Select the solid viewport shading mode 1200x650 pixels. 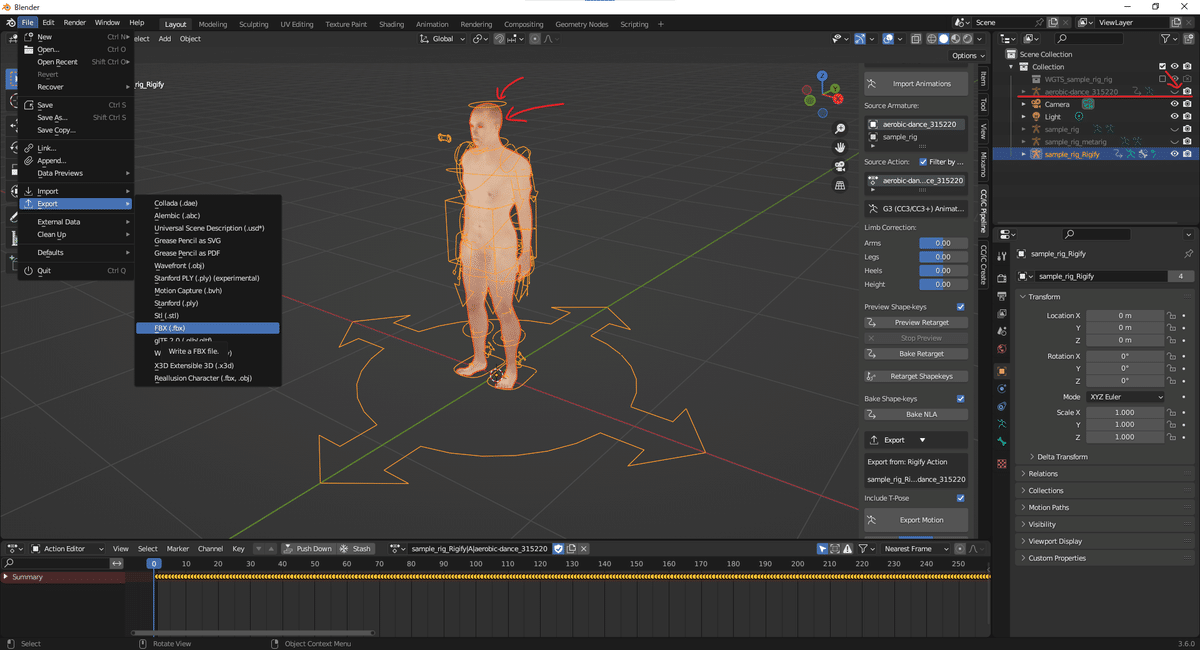[x=943, y=39]
